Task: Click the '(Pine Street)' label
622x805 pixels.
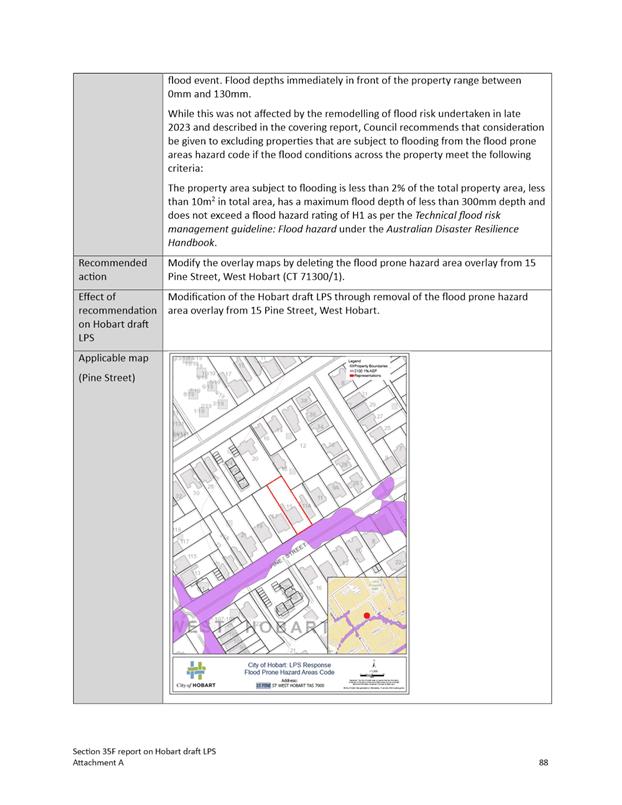Action: (x=107, y=378)
